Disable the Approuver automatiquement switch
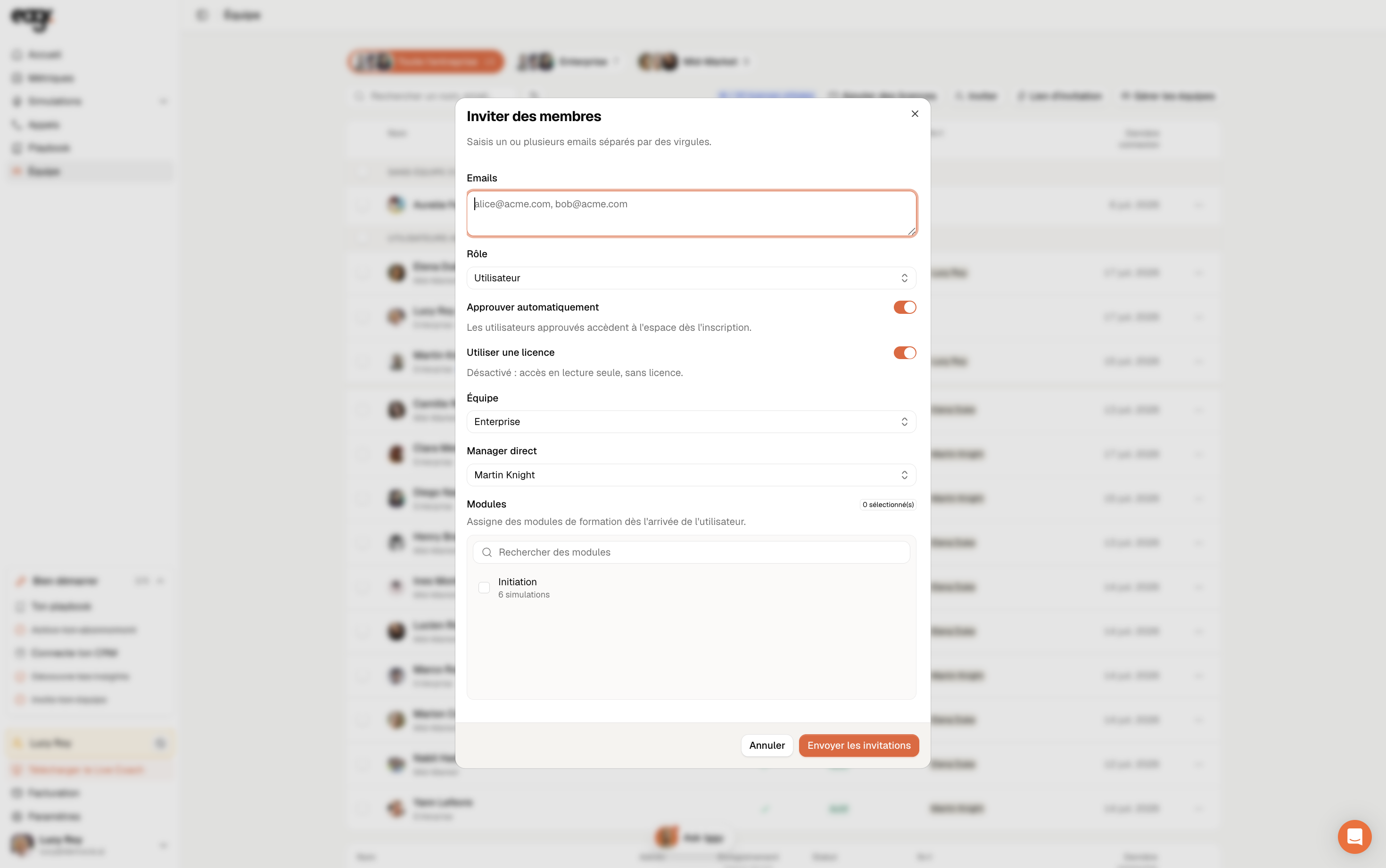 (904, 307)
